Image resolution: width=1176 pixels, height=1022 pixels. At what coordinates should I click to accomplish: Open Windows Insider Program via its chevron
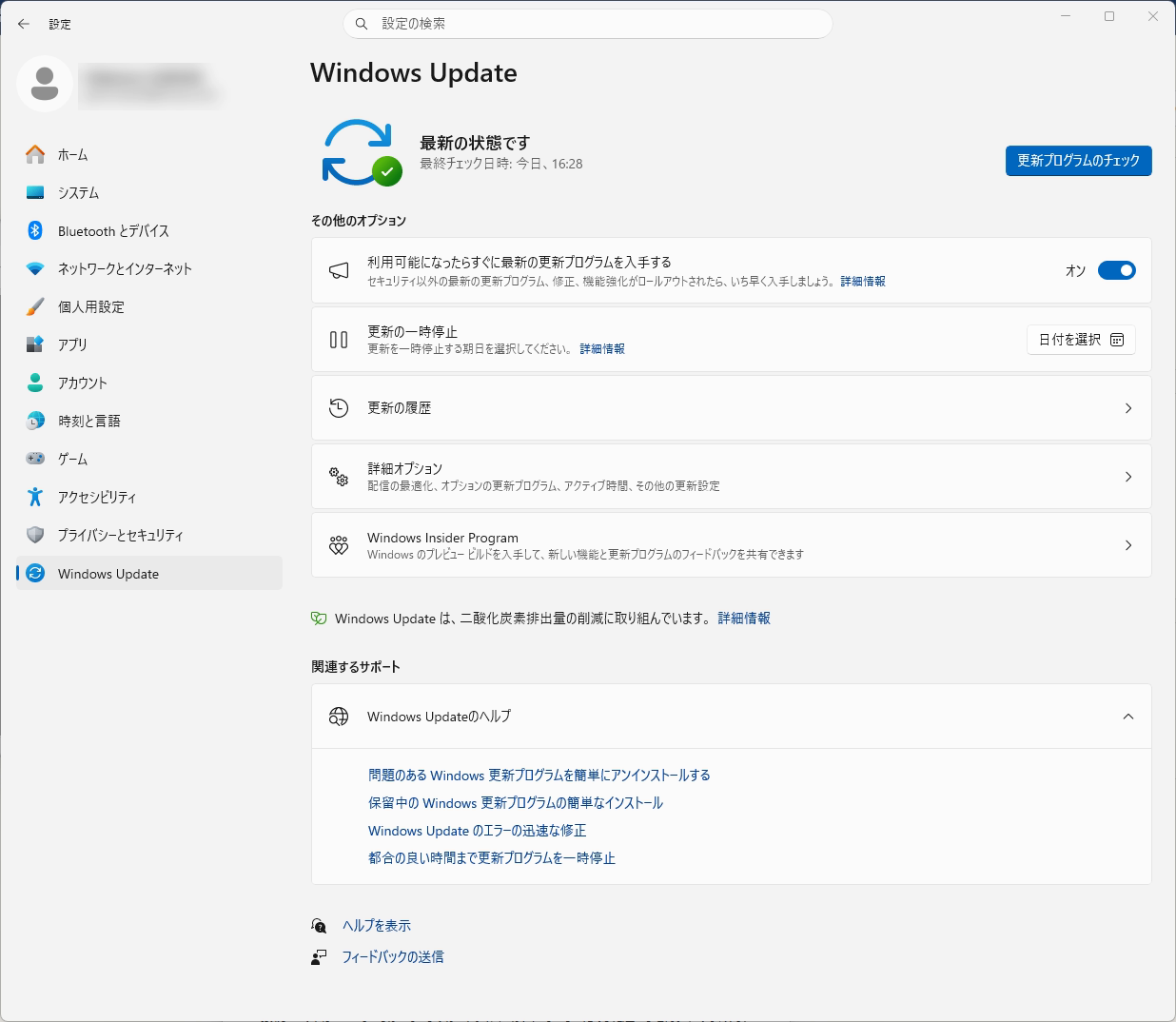(x=1128, y=545)
